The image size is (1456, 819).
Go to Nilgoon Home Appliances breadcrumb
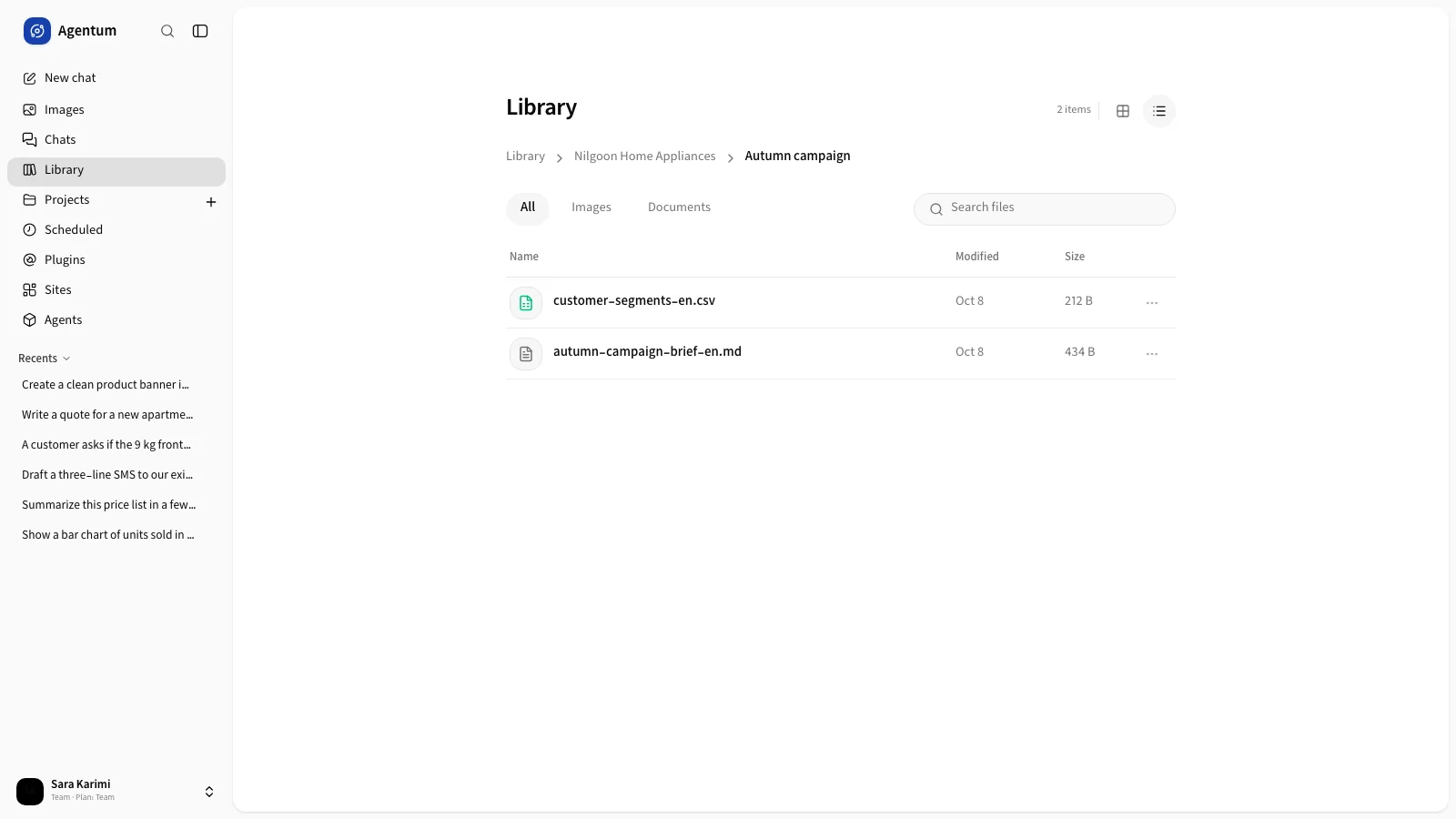click(645, 157)
